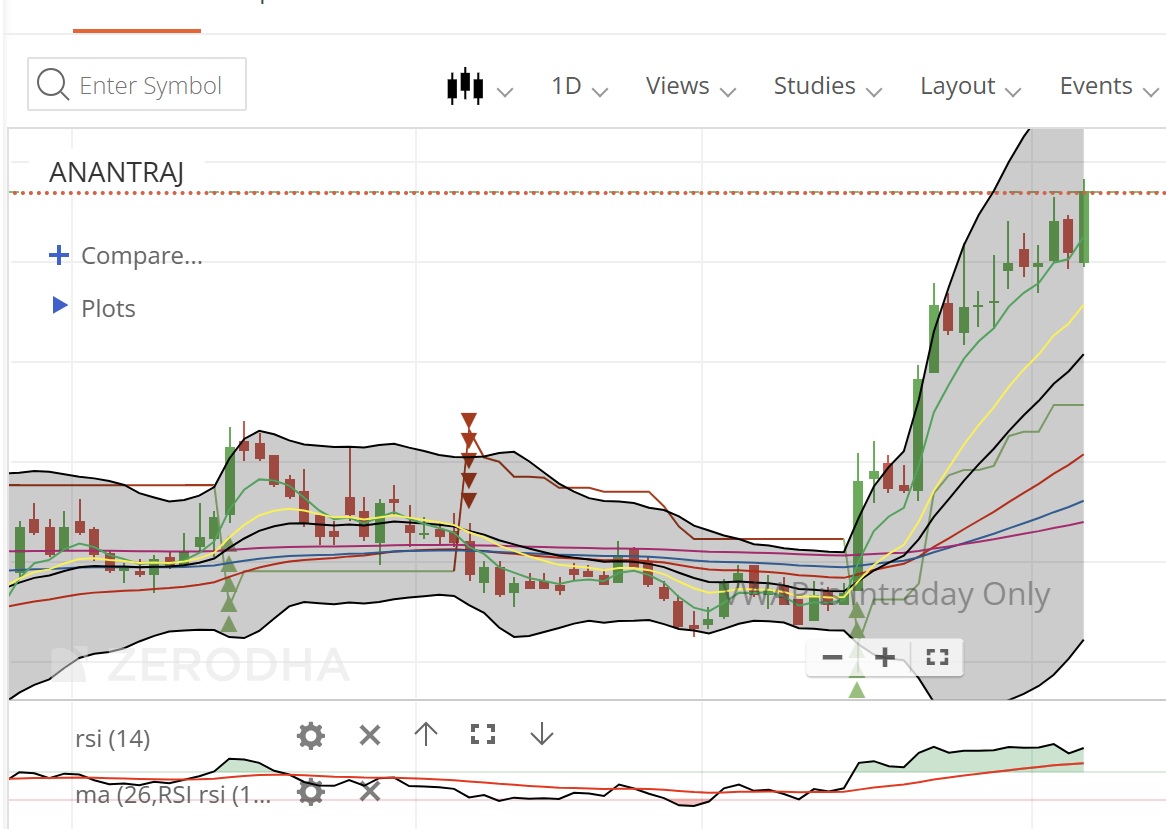This screenshot has height=829, width=1166.
Task: Click the magnifier search icon
Action: click(53, 84)
